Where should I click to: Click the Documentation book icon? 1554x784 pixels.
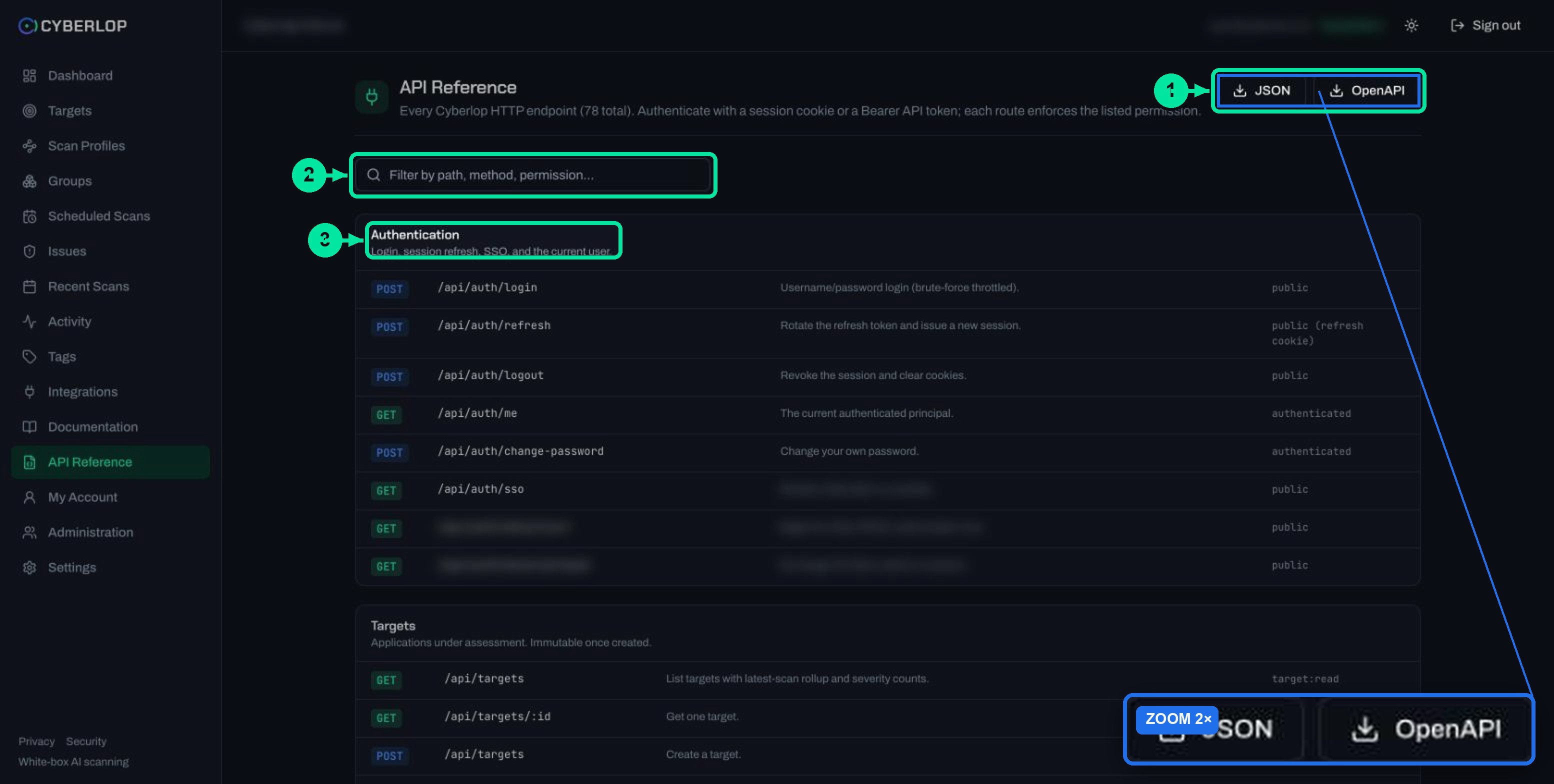(x=29, y=427)
